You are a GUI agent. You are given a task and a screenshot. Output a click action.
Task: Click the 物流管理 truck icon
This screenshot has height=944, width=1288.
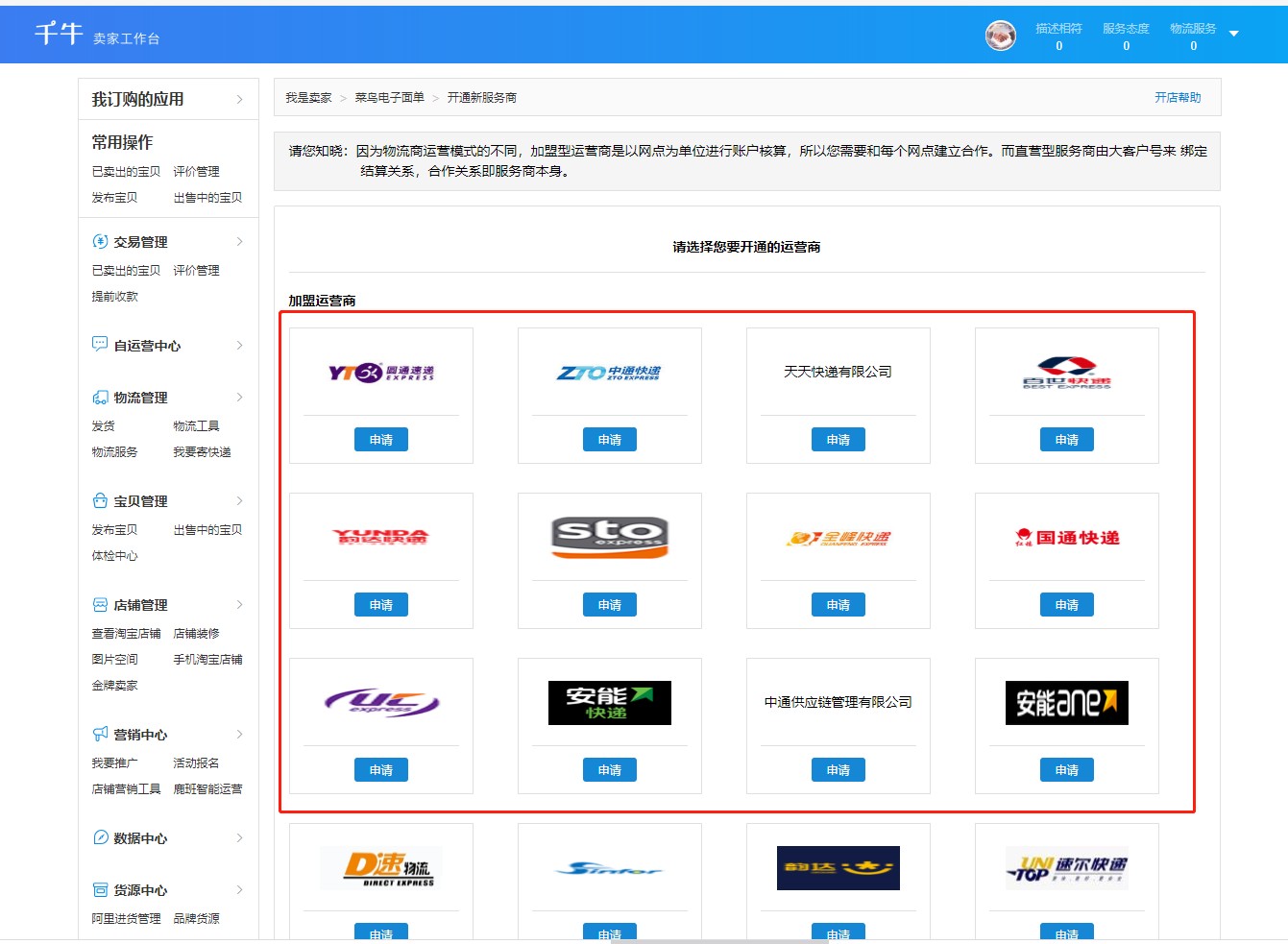tap(100, 398)
